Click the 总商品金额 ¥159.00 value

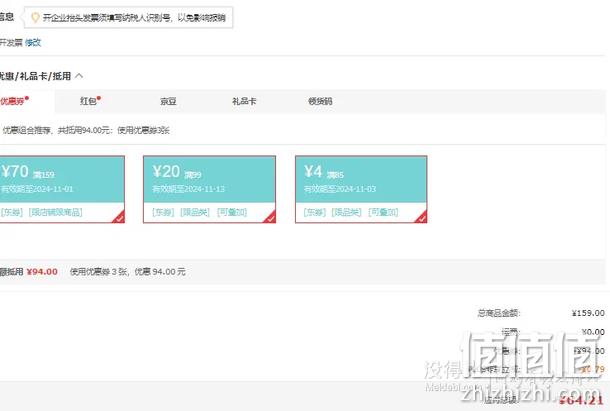[x=588, y=313]
